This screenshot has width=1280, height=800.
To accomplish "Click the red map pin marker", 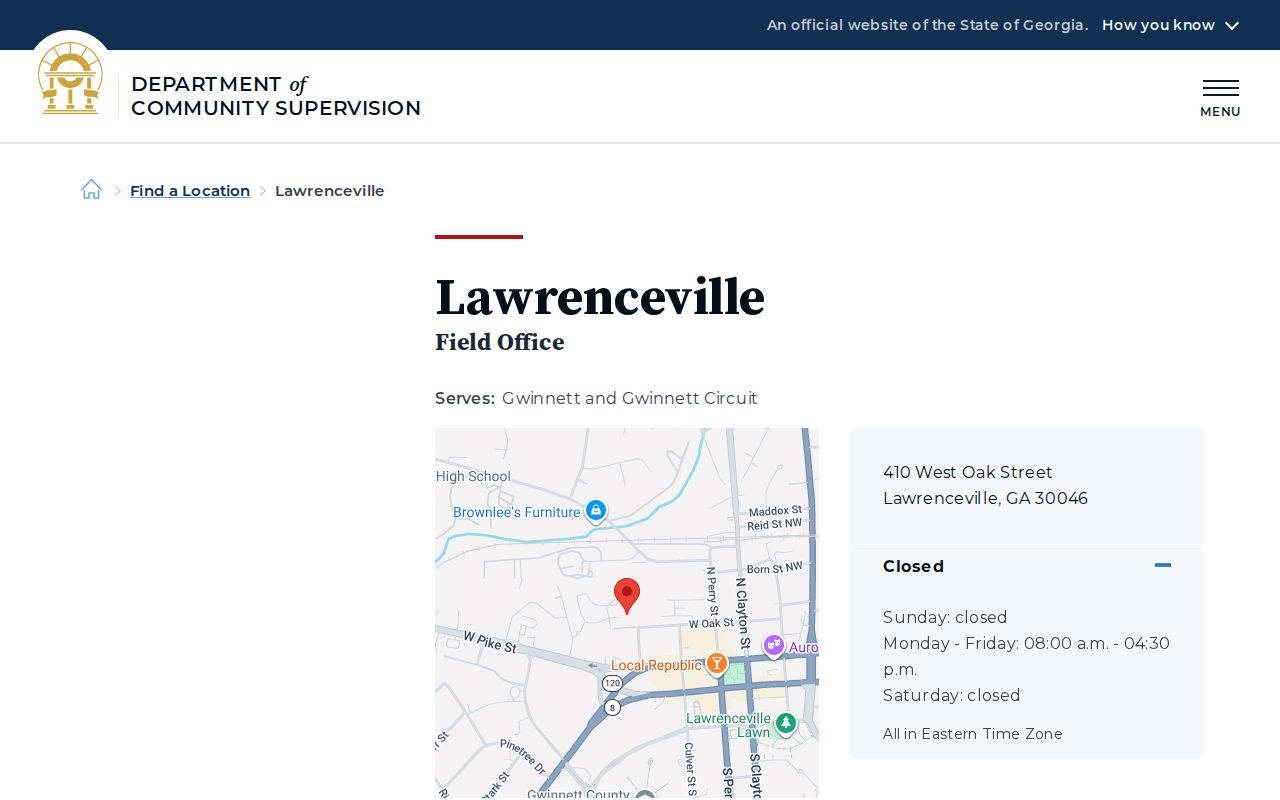I will (x=627, y=596).
